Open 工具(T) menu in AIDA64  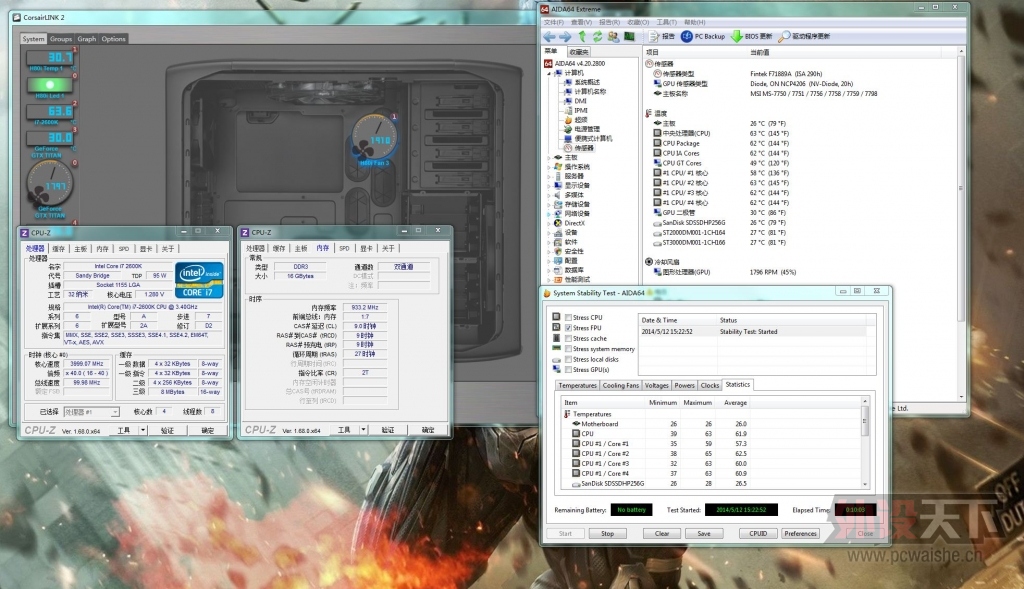667,22
